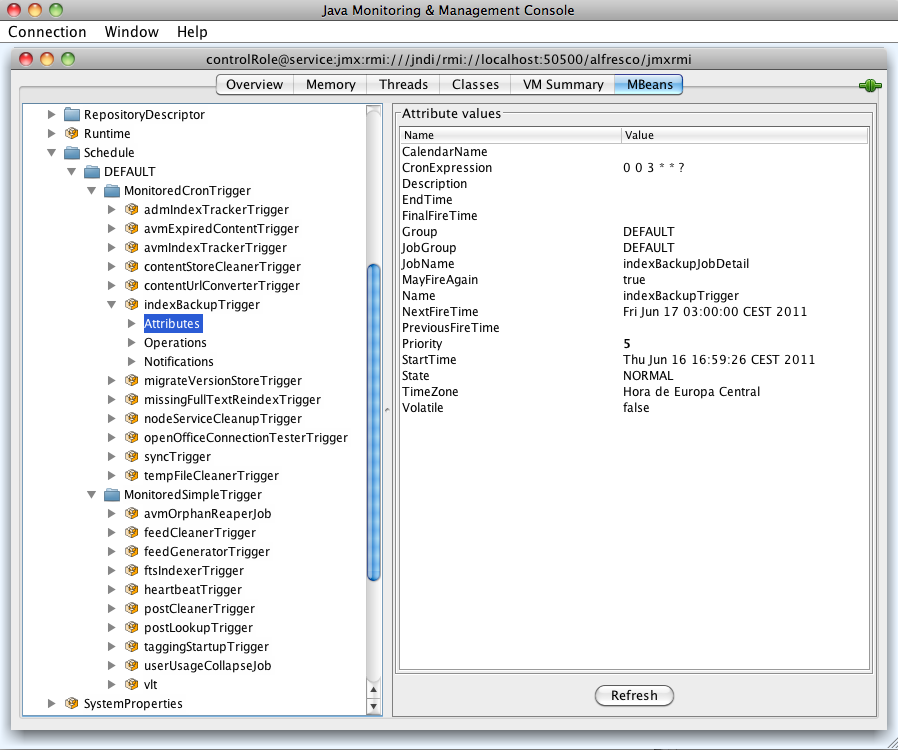Screen dimensions: 898x750
Task: Click the TimeZone value Hora de Europa Central
Action: coord(691,392)
